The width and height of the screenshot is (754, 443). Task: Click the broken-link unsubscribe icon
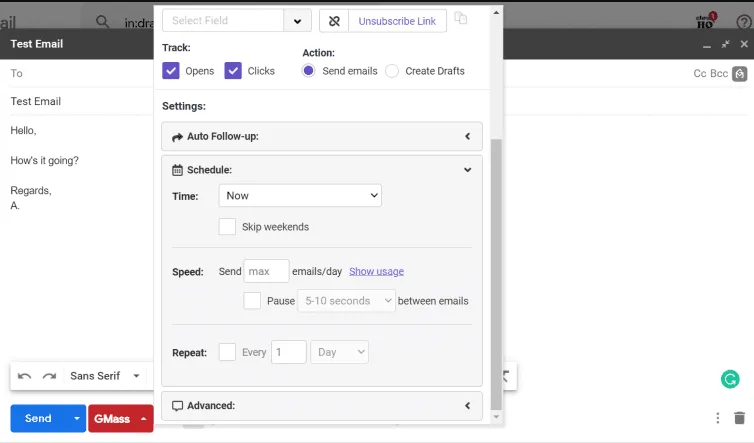(334, 21)
